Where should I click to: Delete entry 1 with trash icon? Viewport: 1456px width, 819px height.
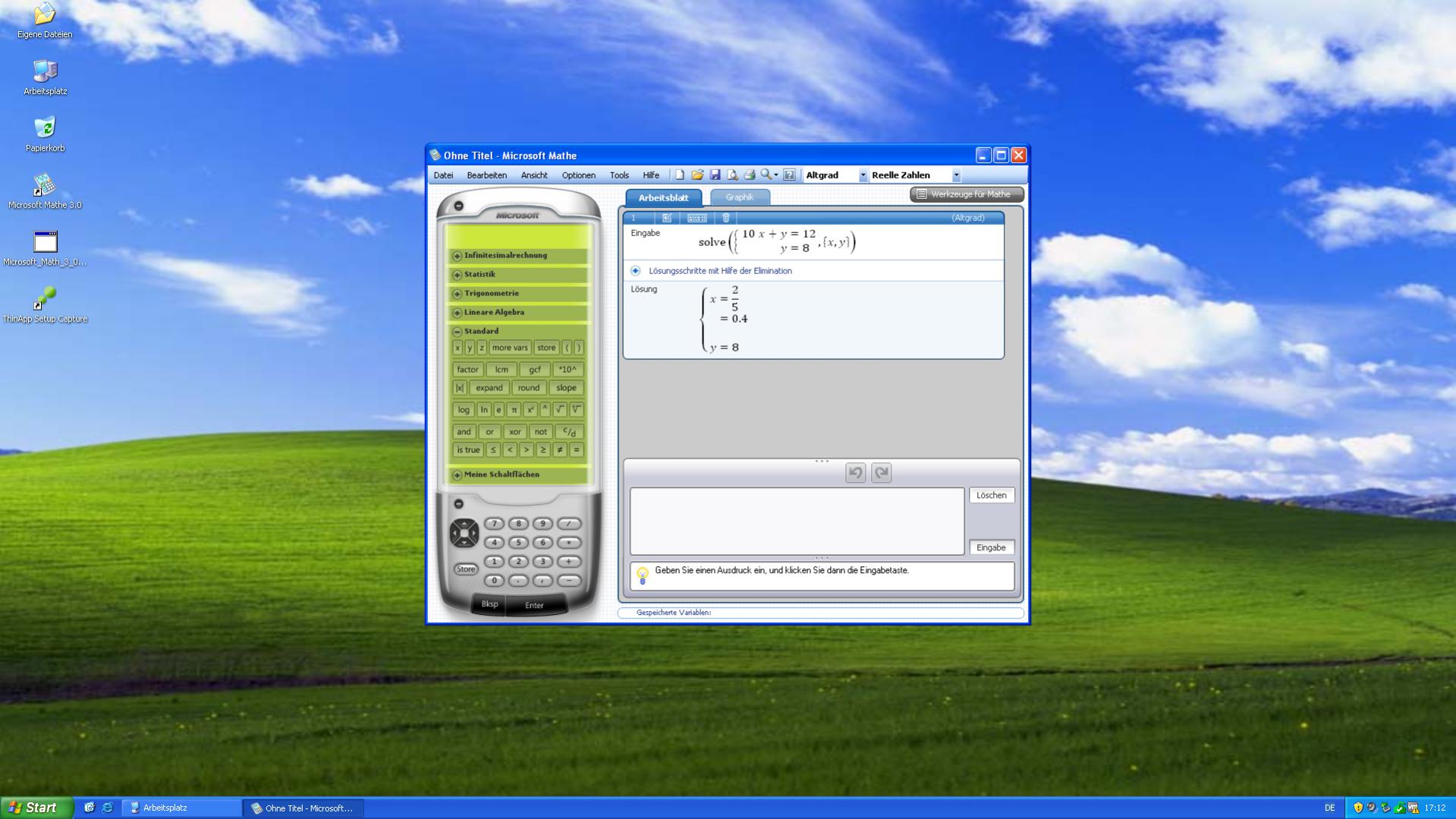coord(726,218)
